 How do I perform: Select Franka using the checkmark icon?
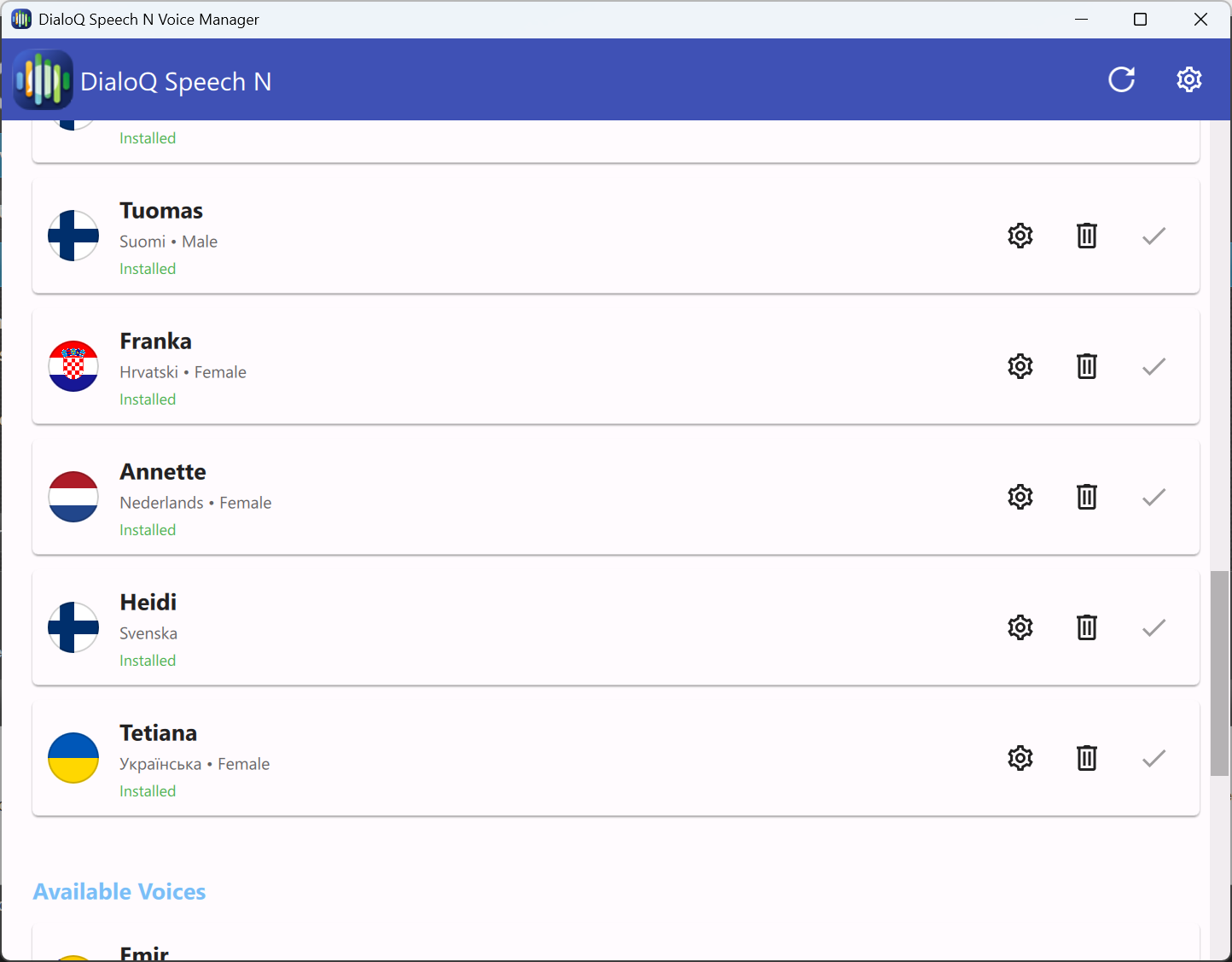point(1154,366)
